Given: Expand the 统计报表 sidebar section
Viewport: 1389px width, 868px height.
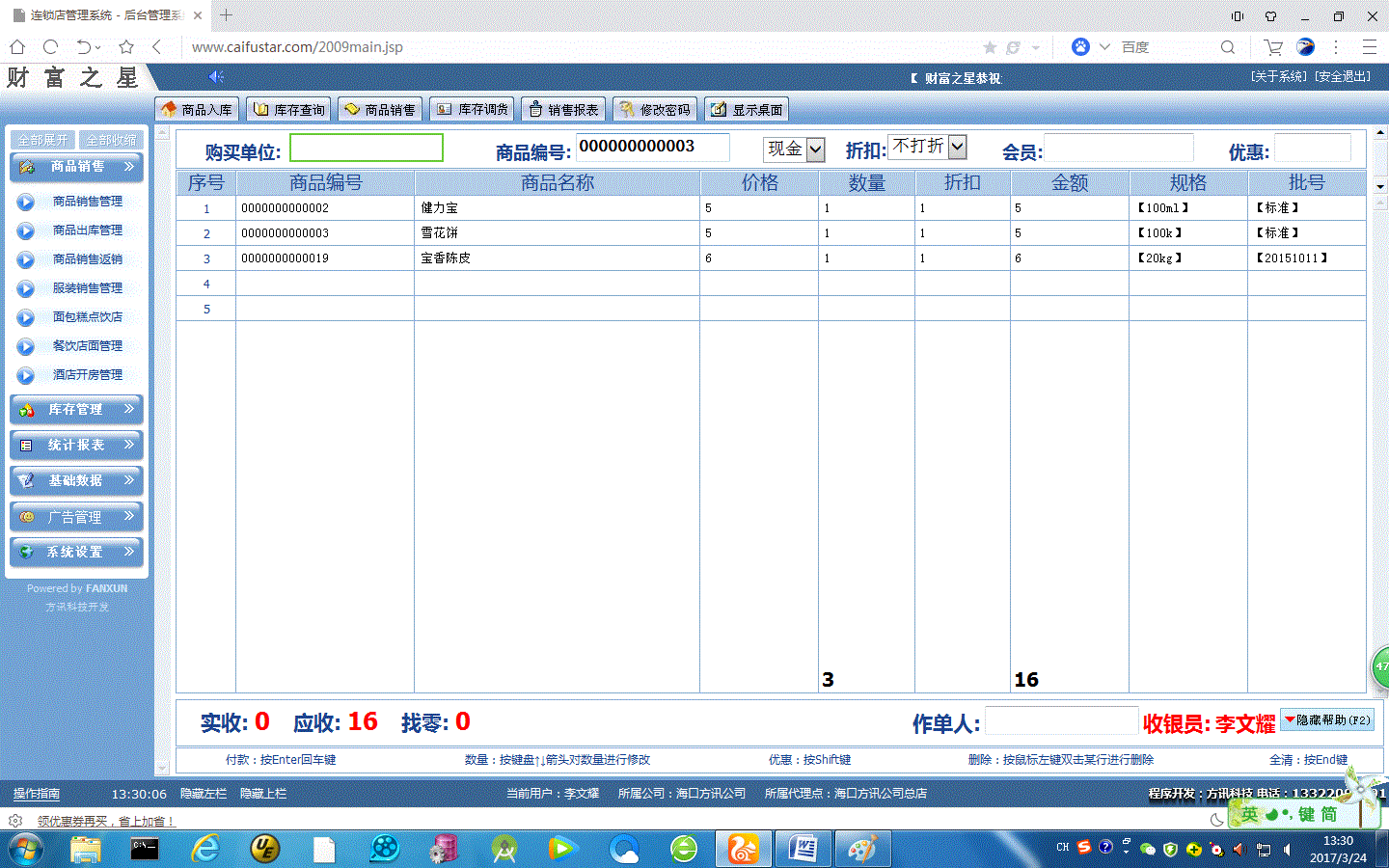Looking at the screenshot, I should coord(77,446).
